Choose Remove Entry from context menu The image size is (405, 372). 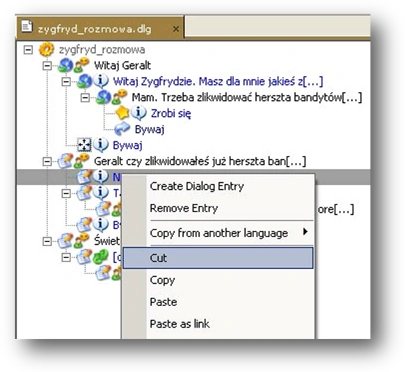click(218, 208)
